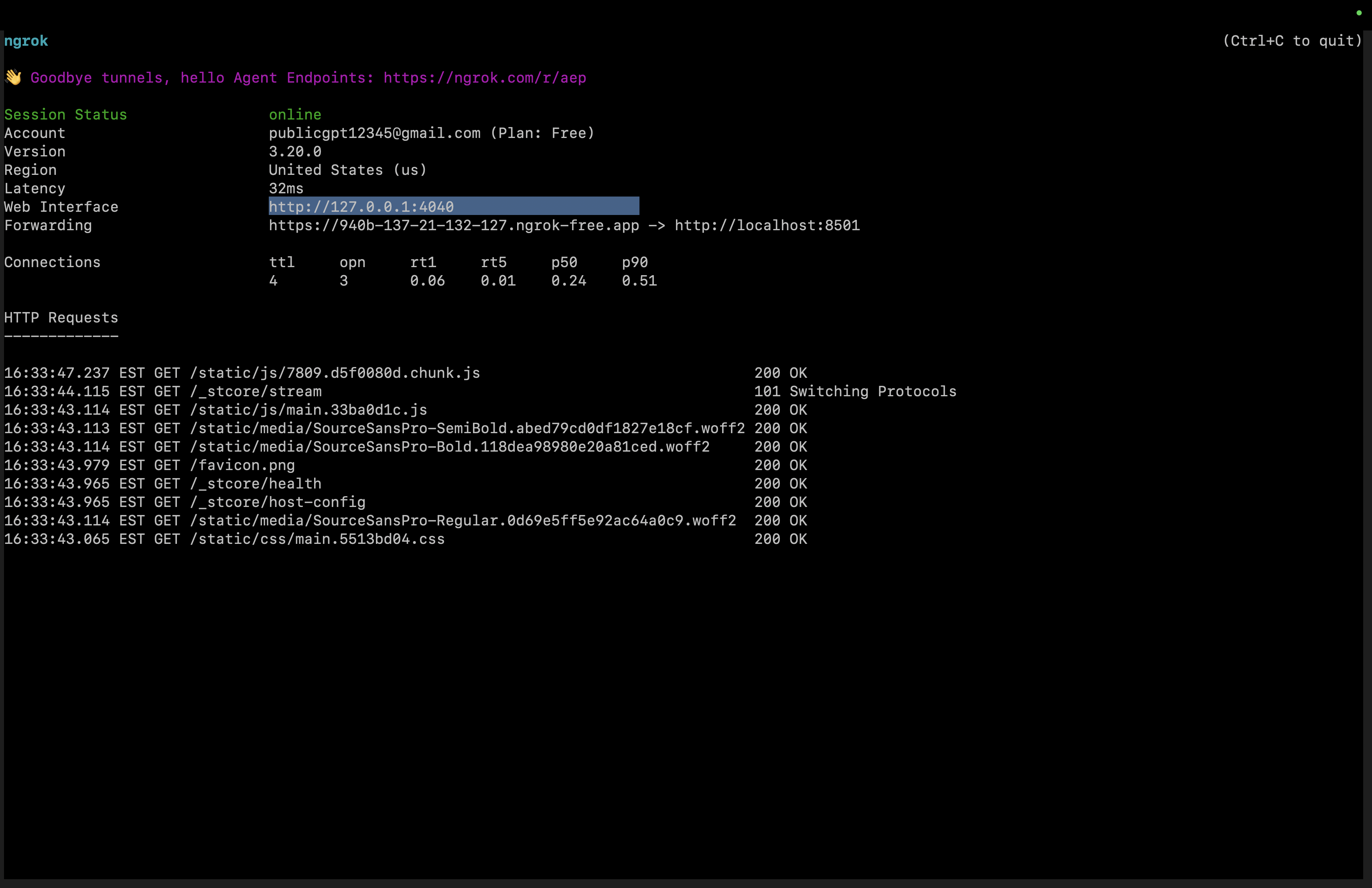1372x888 pixels.
Task: Click the /favicon.png request path
Action: [x=242, y=465]
